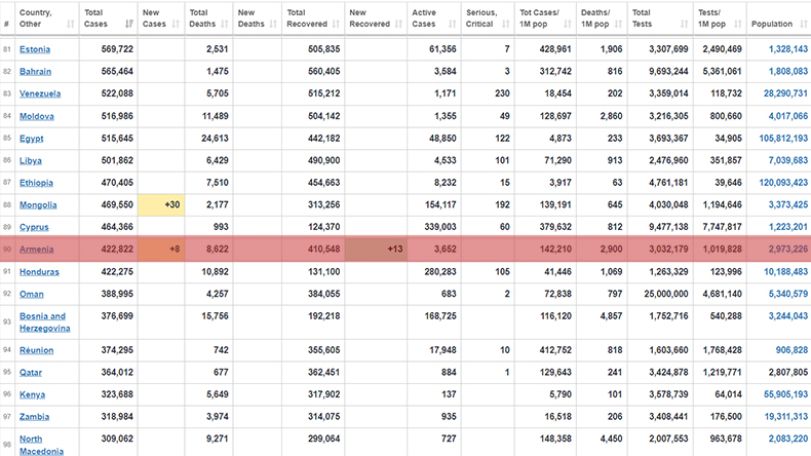Sort by Total Deaths arrow icon

[224, 24]
